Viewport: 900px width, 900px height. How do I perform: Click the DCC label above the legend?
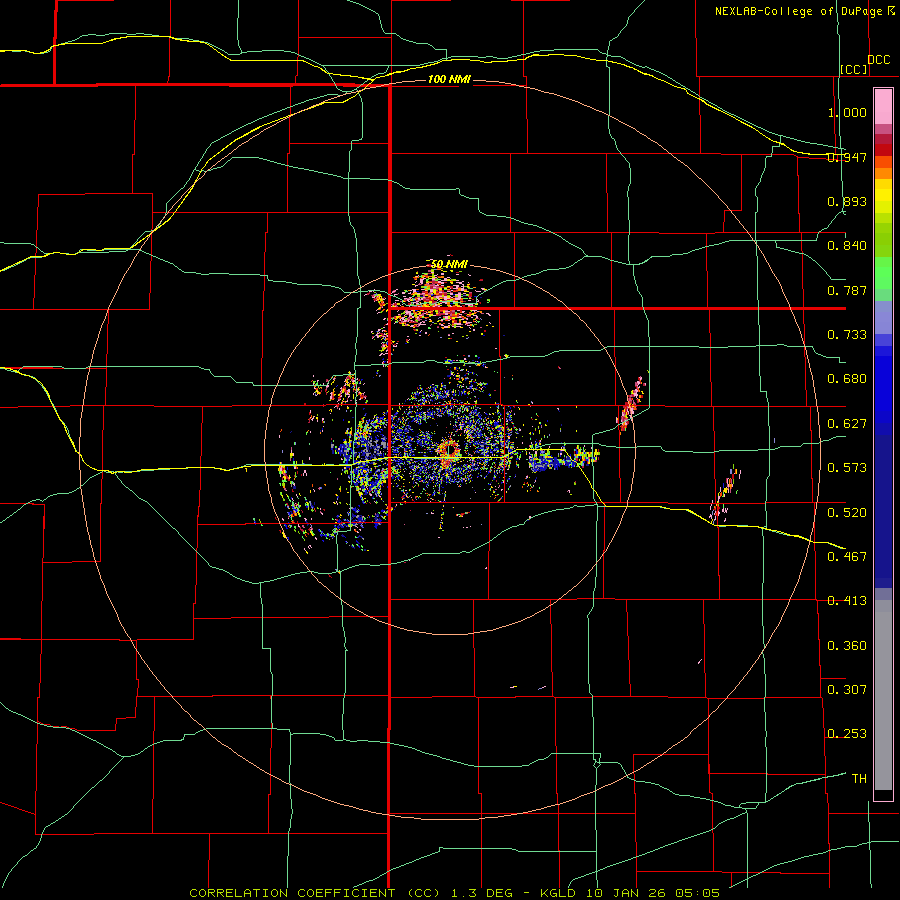click(x=879, y=60)
